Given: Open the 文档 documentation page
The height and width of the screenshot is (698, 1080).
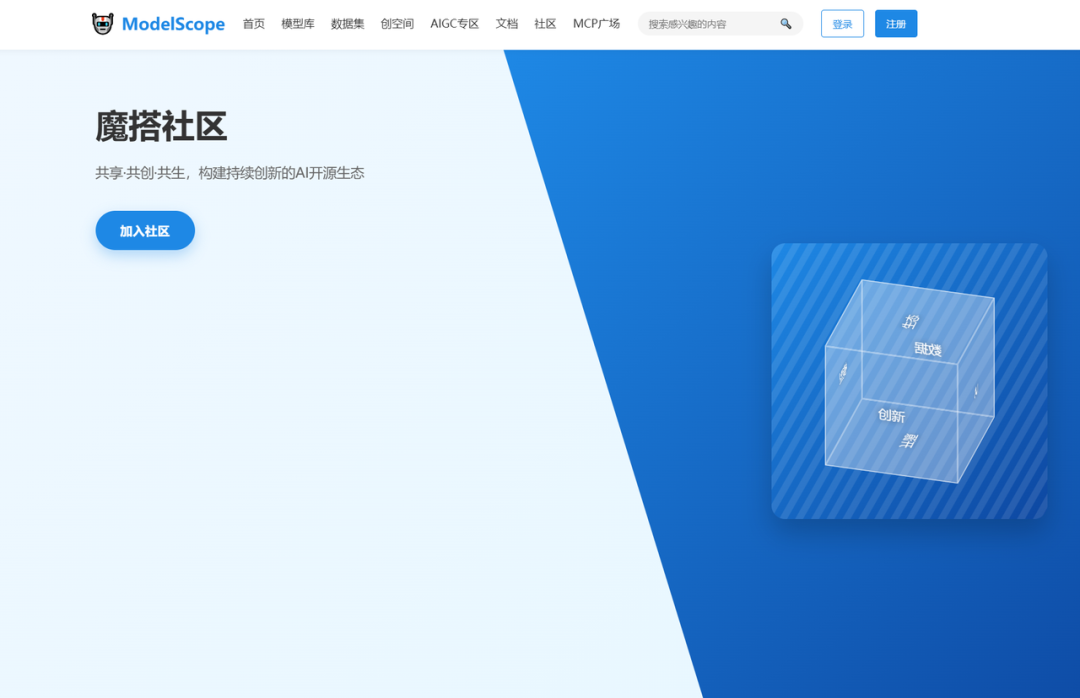Looking at the screenshot, I should [x=506, y=23].
